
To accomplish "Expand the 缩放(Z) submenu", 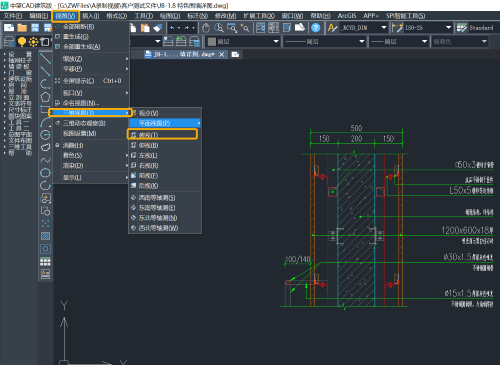I will click(91, 59).
